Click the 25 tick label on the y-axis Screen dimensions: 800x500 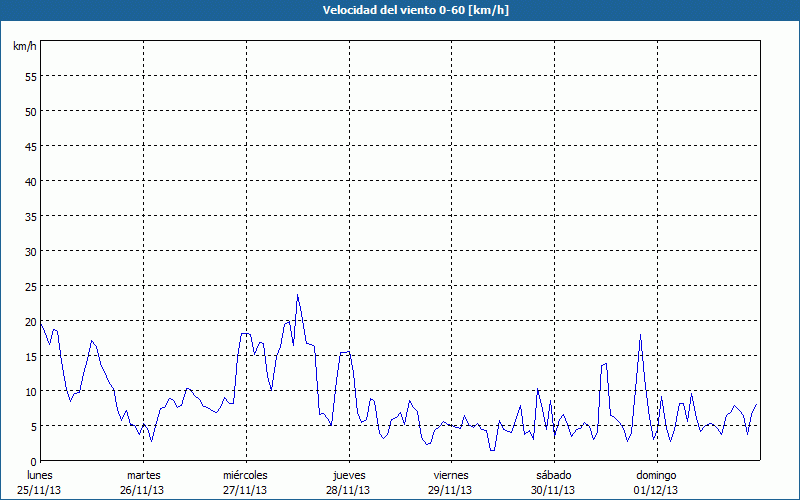pos(30,286)
